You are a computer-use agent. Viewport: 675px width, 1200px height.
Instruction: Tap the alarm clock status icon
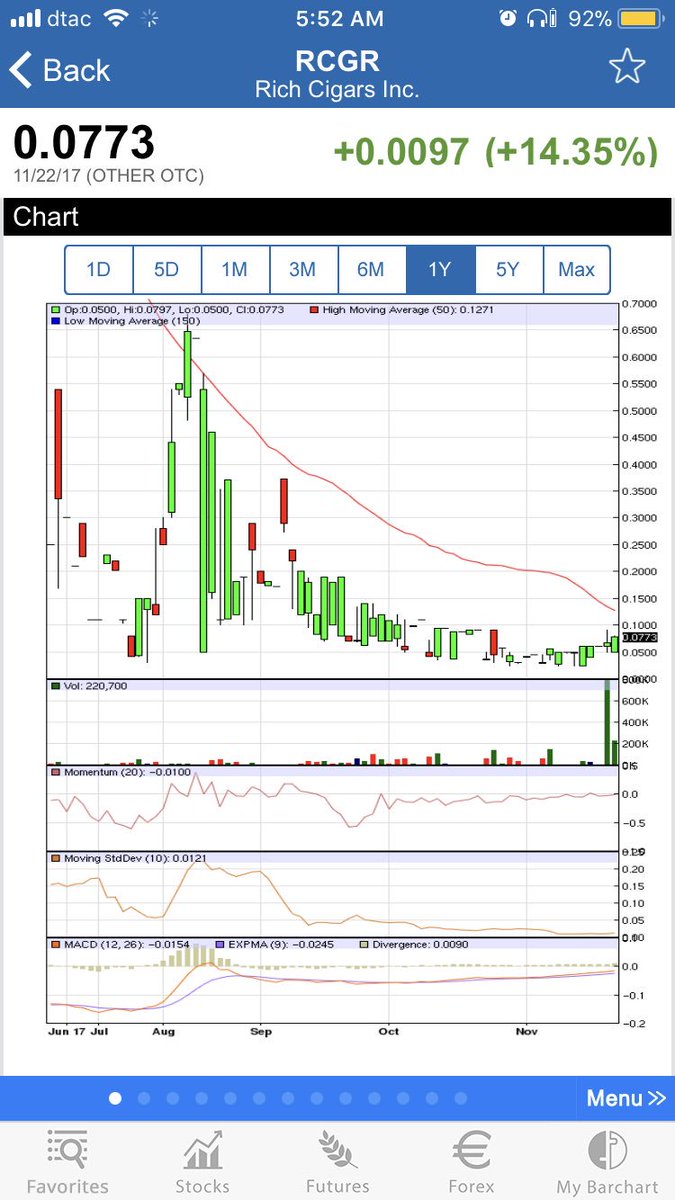pyautogui.click(x=509, y=19)
